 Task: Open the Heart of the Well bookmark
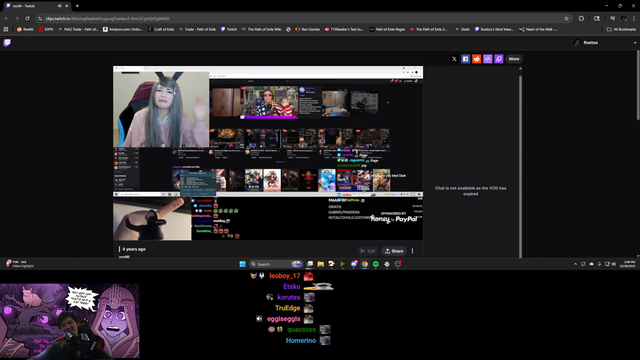(x=538, y=29)
